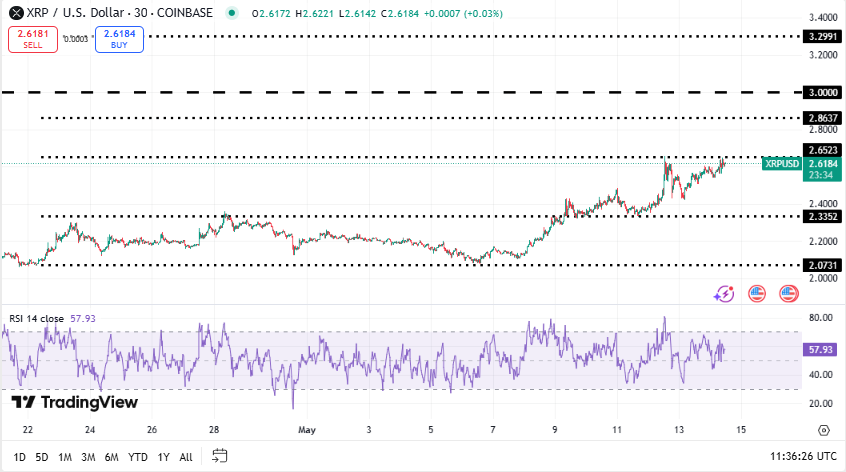
Task: Open chart settings gear icon at bottom right
Action: click(823, 430)
